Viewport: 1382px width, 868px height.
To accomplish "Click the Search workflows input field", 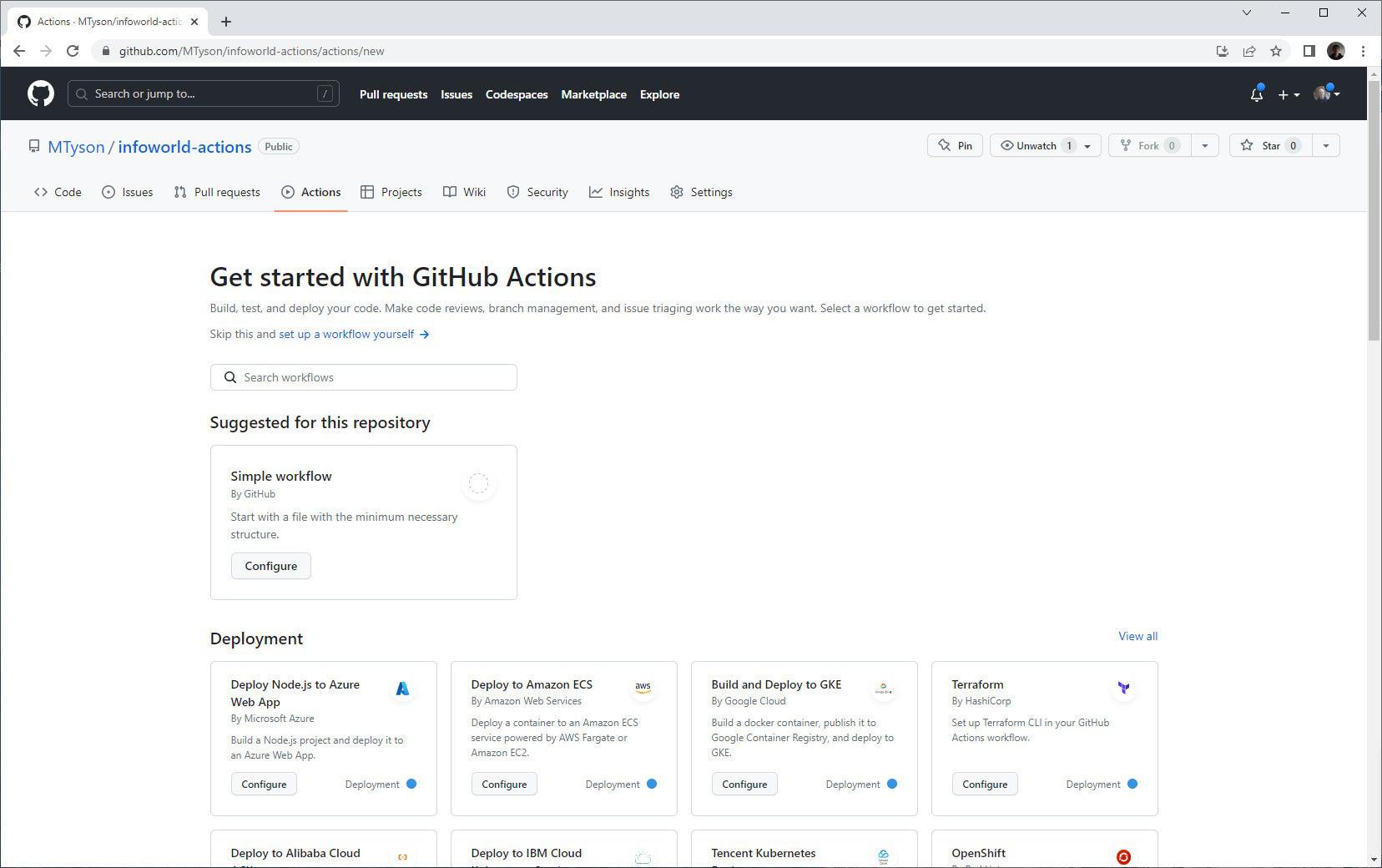I will [364, 377].
